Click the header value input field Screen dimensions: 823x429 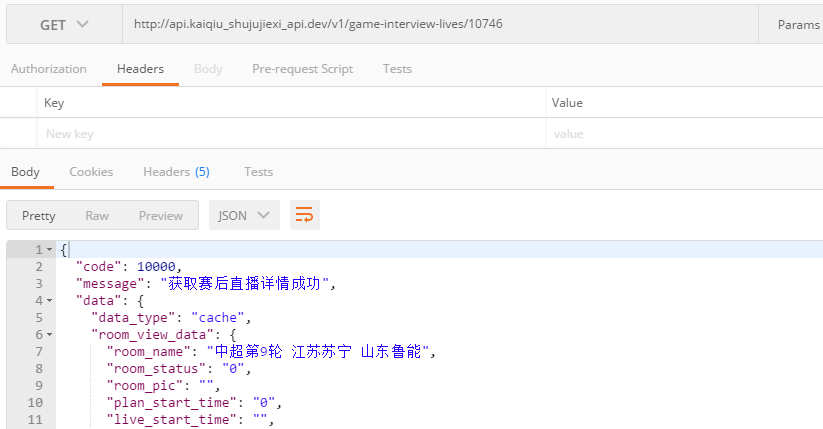680,134
